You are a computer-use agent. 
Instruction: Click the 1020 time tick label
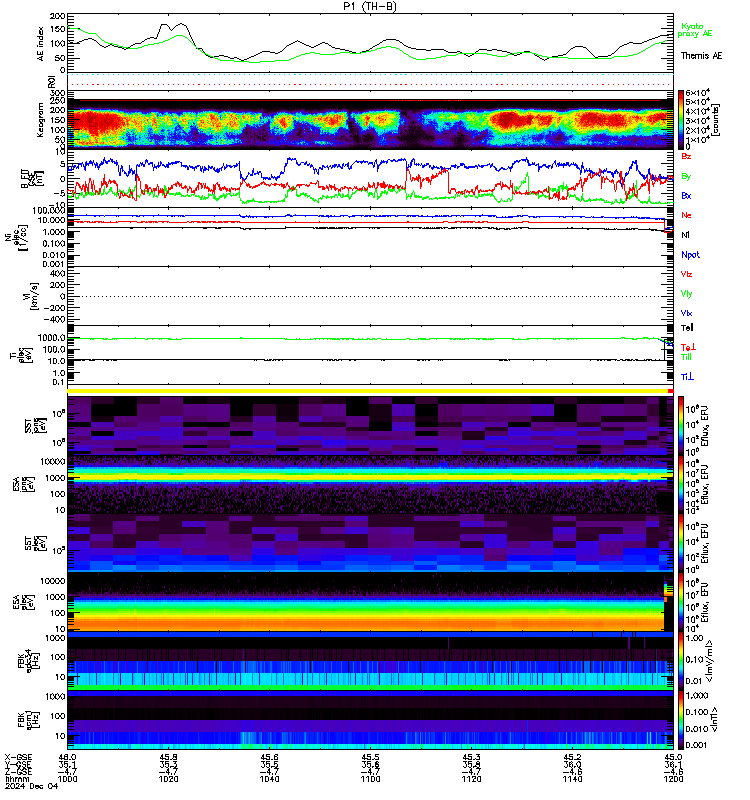[168, 779]
